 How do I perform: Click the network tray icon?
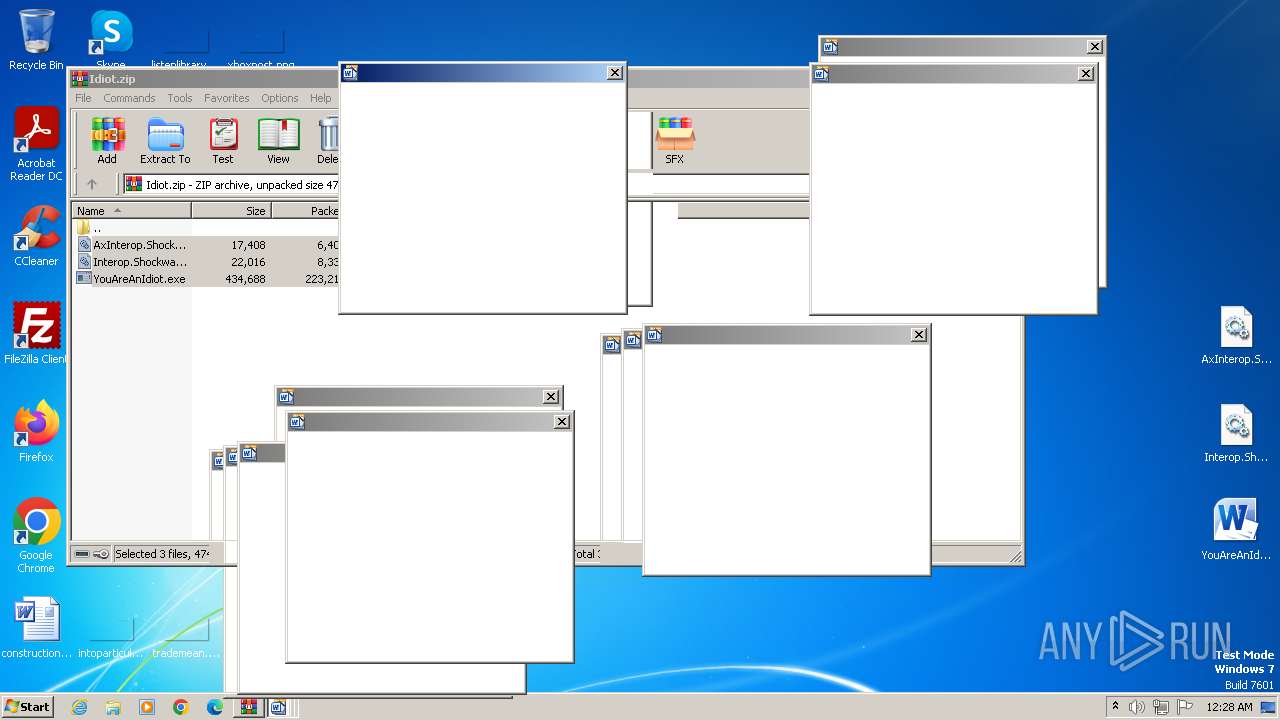pos(1161,707)
